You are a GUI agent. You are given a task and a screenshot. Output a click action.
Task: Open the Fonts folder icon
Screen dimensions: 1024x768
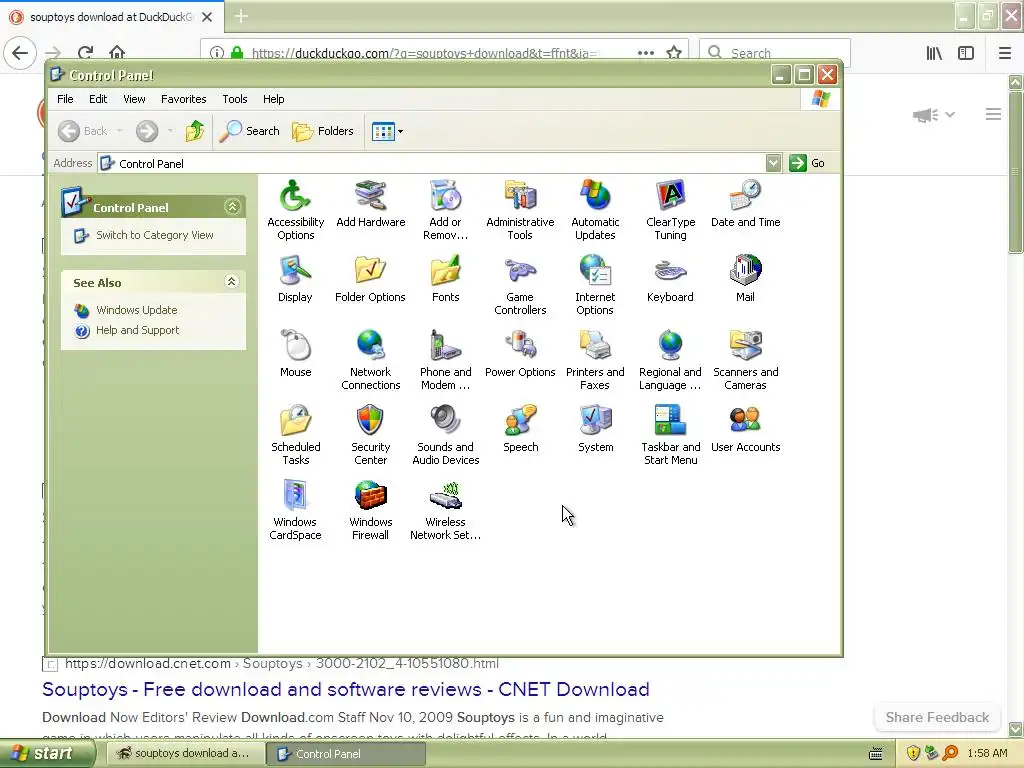[445, 279]
